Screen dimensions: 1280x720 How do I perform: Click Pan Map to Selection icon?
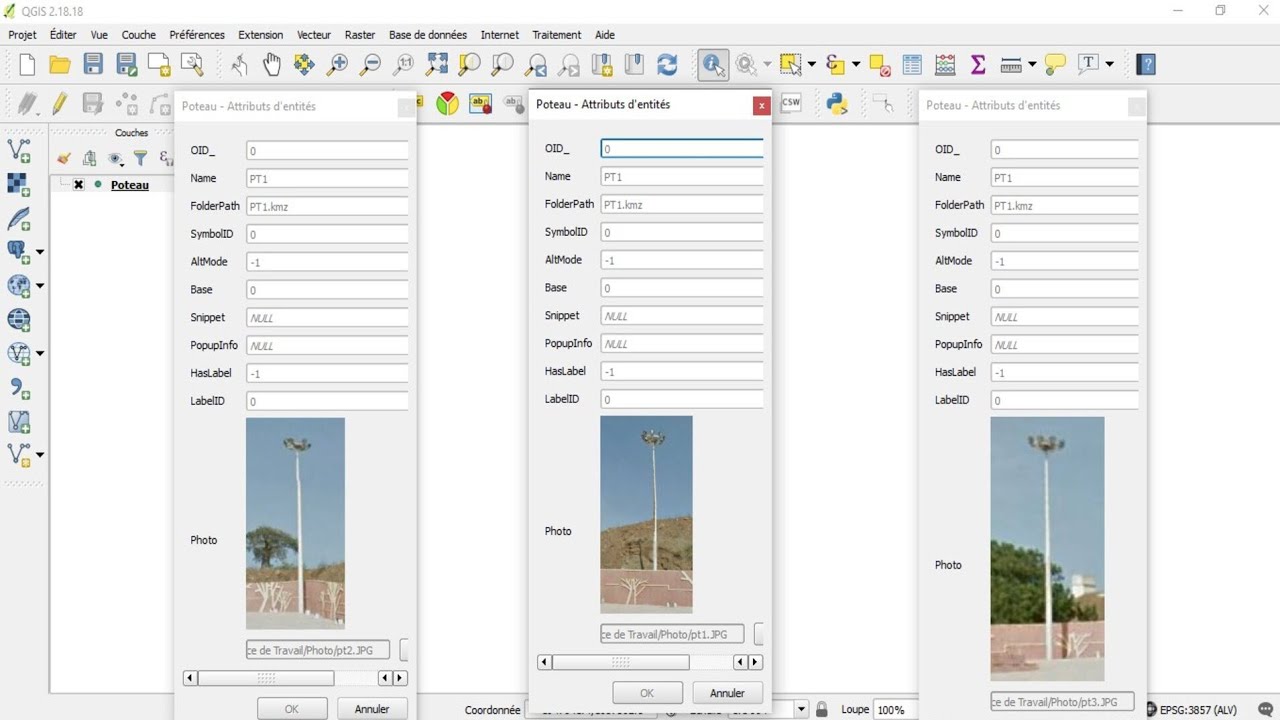tap(304, 65)
